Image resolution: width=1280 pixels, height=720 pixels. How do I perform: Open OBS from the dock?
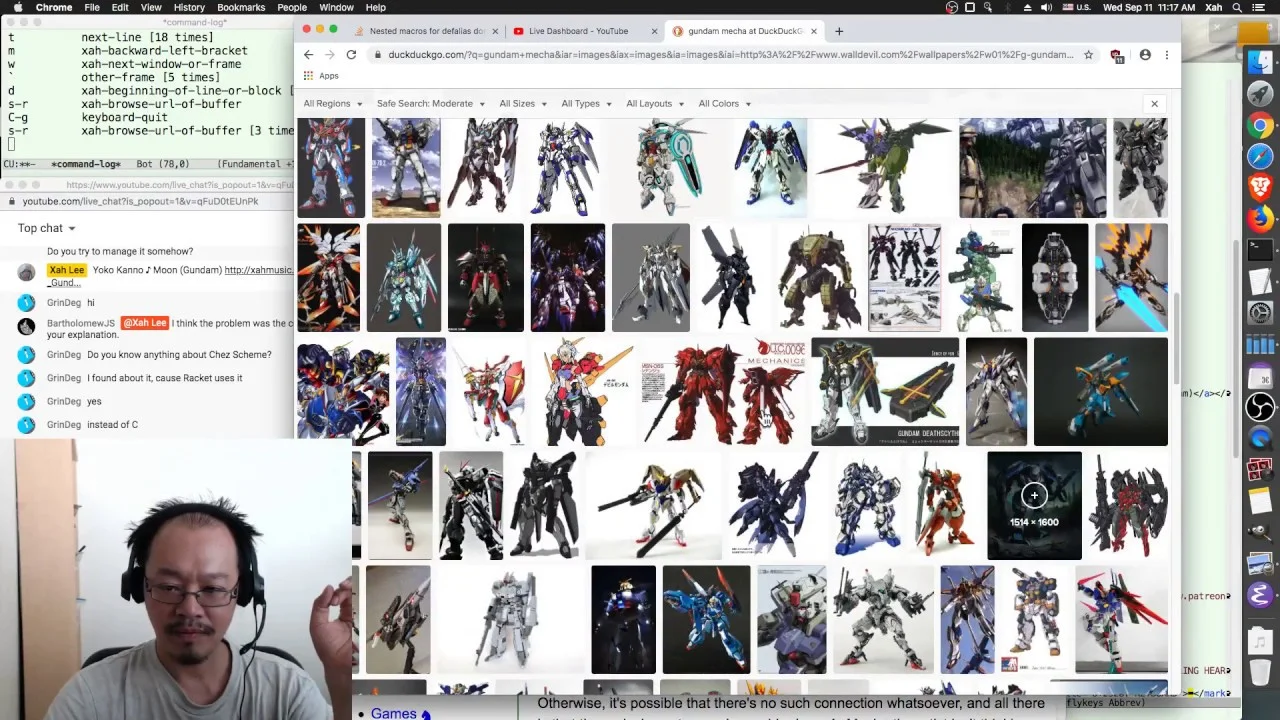pos(1260,407)
